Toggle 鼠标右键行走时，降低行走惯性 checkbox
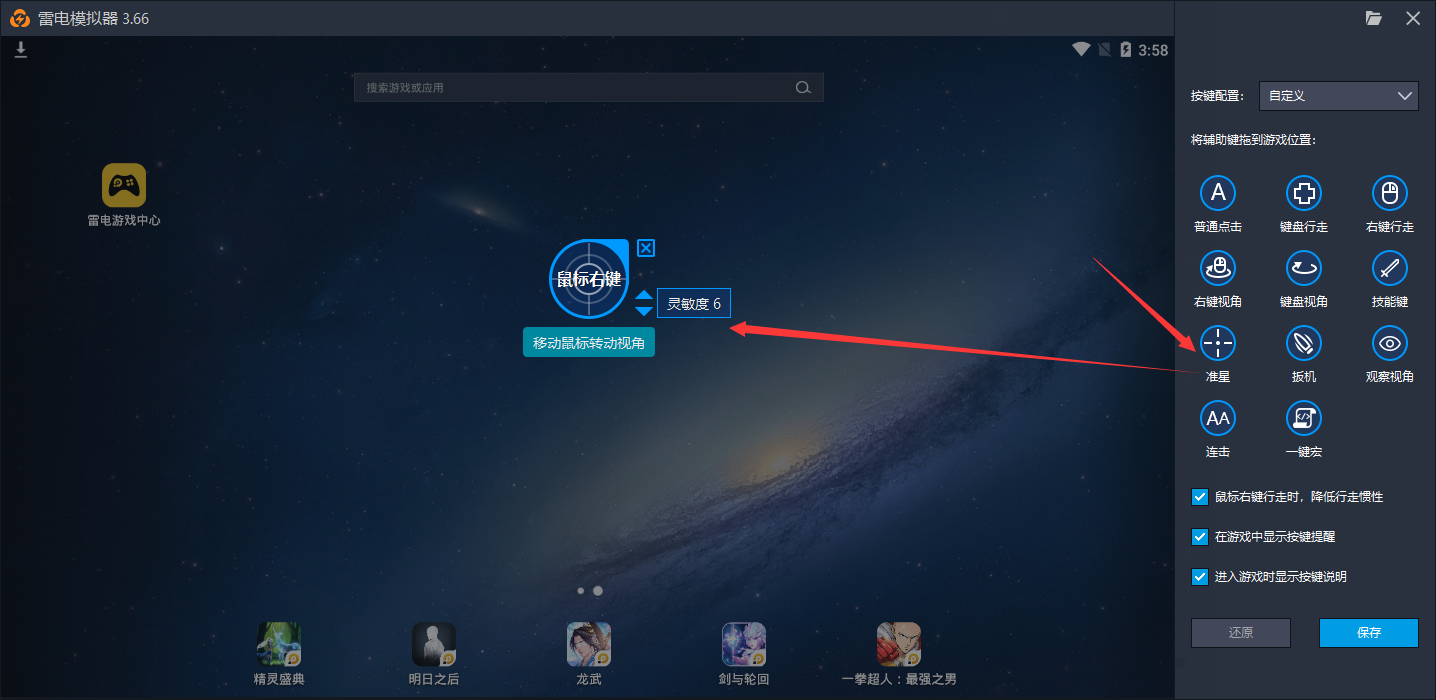The height and width of the screenshot is (700, 1436). [x=1200, y=497]
